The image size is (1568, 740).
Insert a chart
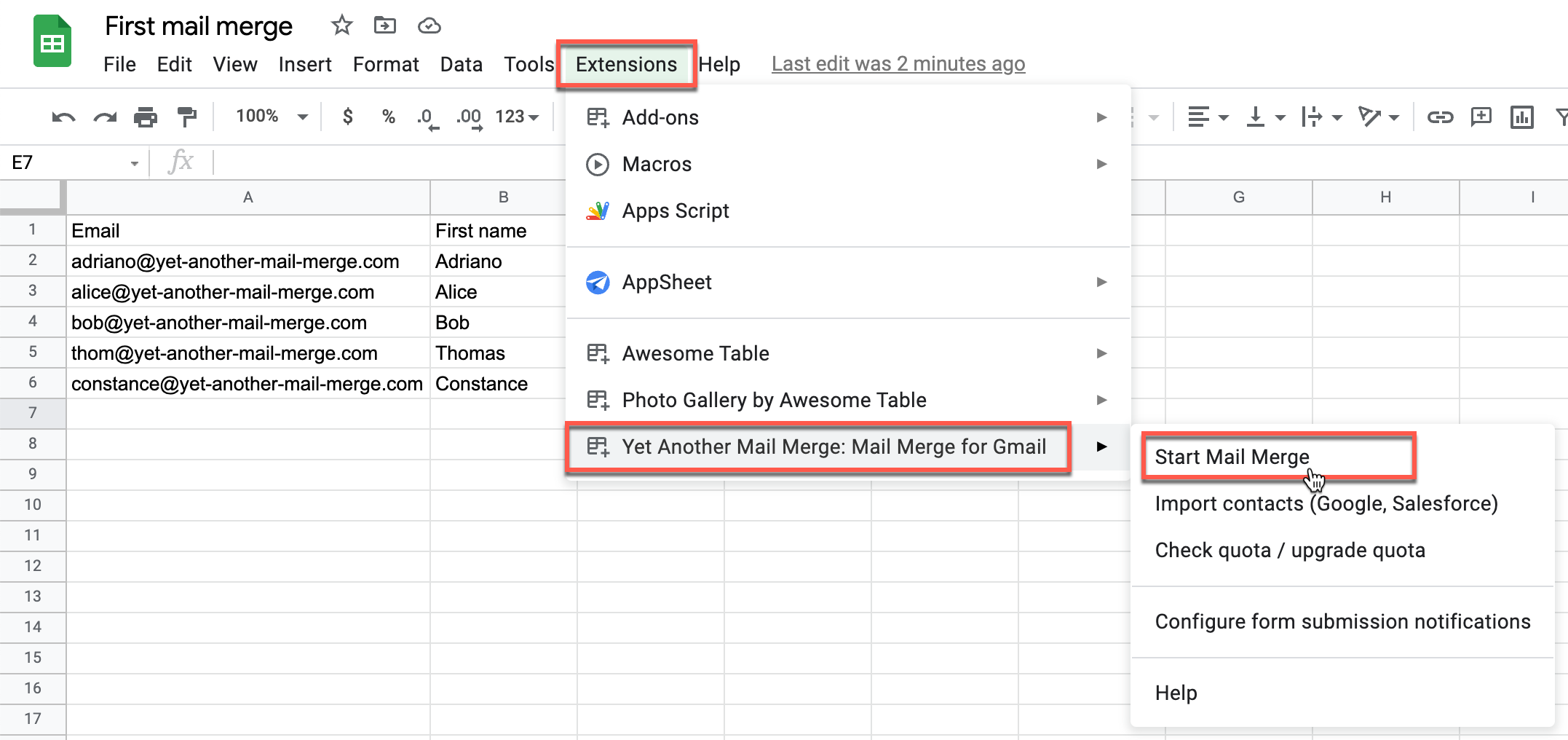1521,117
